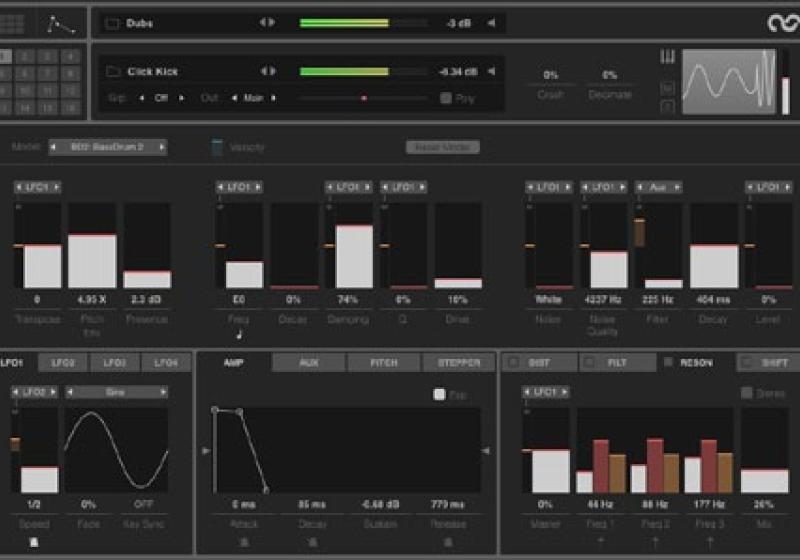
Task: Toggle the RESON effect on/off box
Action: coord(668,363)
